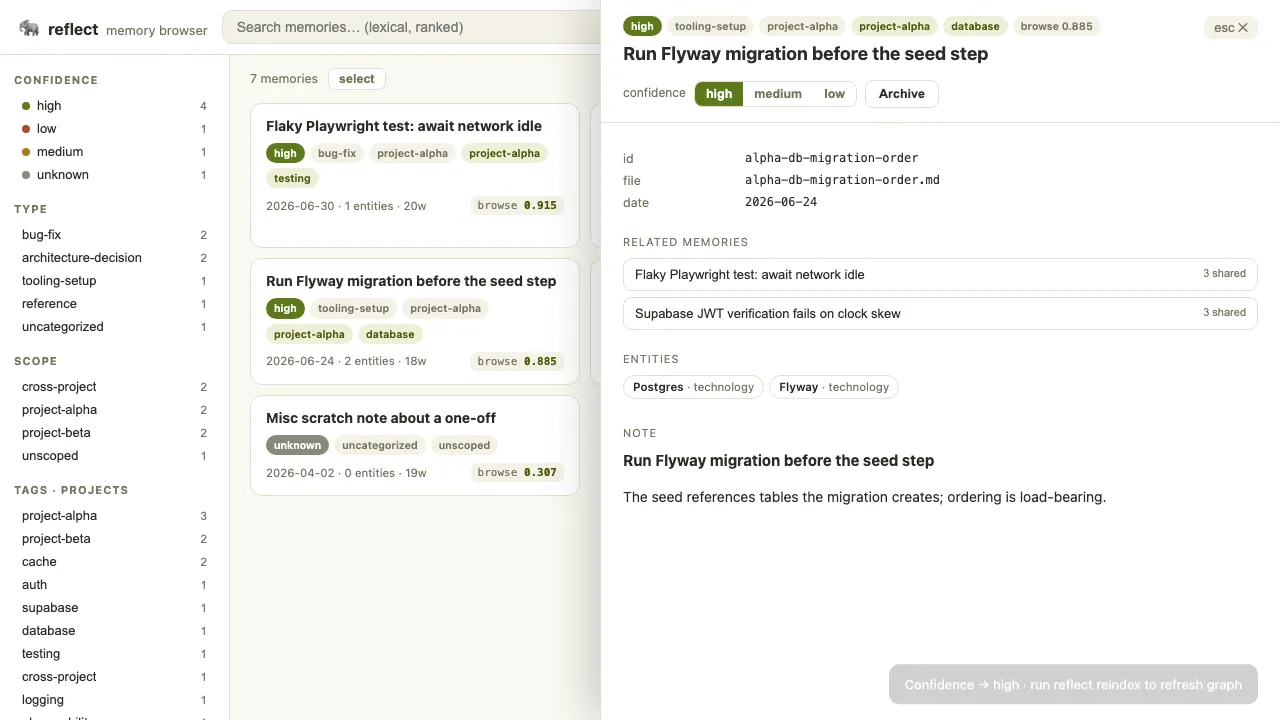Image resolution: width=1280 pixels, height=720 pixels.
Task: Filter by amber medium confidence dot
Action: coord(26,152)
